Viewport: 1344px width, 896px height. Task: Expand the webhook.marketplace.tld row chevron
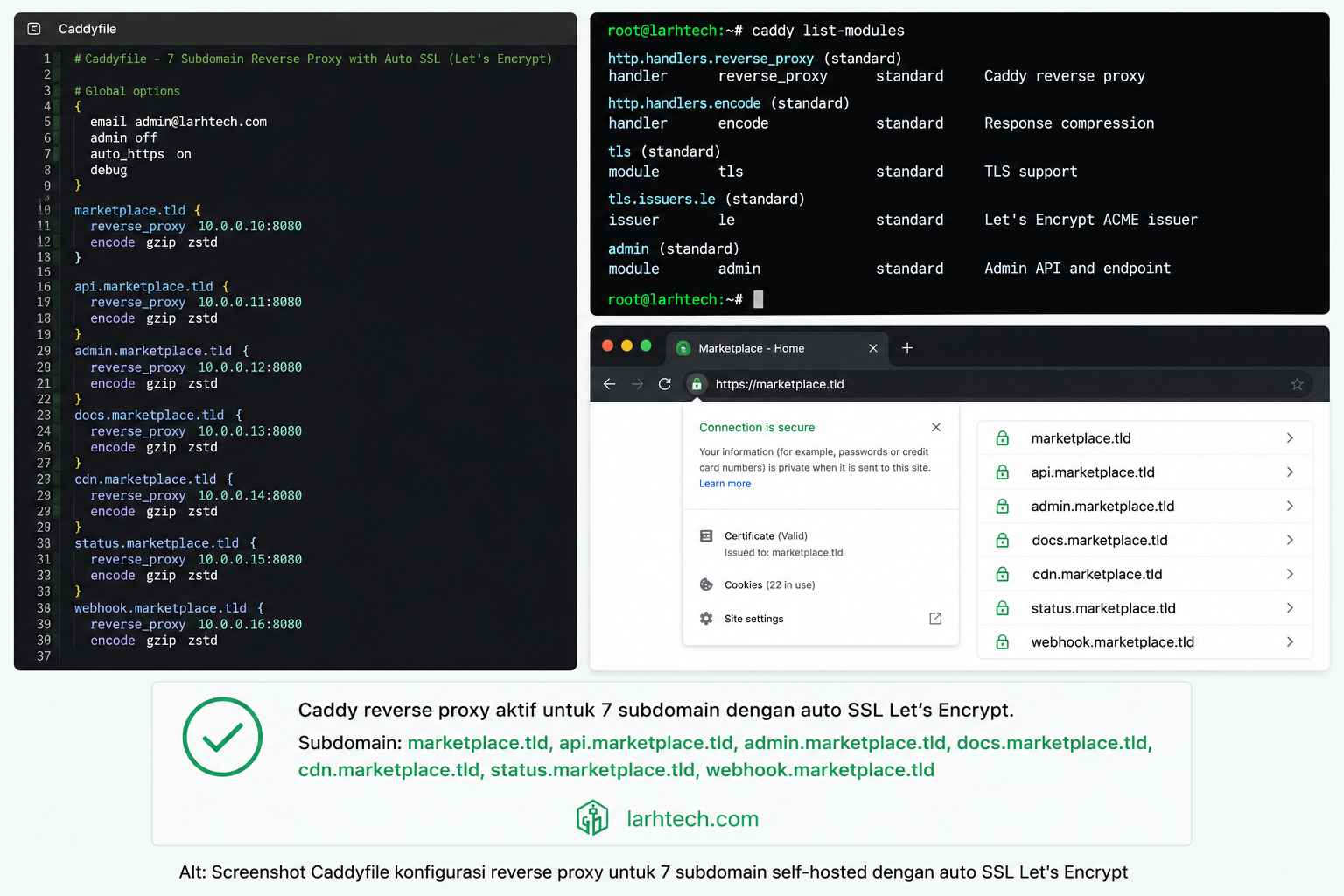pyautogui.click(x=1290, y=641)
